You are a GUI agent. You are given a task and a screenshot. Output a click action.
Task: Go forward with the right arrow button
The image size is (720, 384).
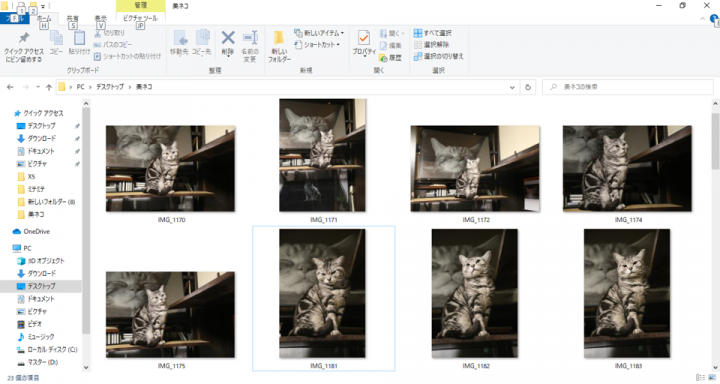pos(25,87)
